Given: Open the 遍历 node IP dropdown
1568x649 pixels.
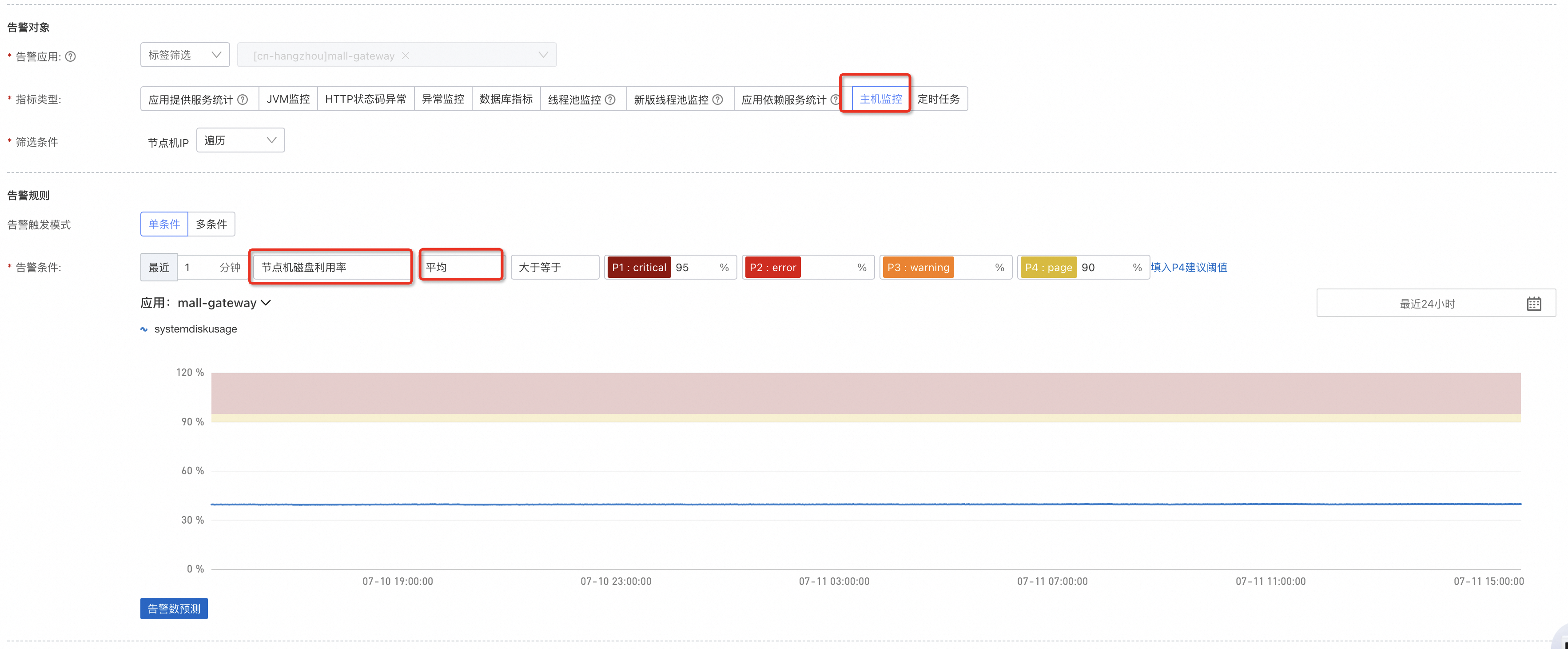Looking at the screenshot, I should [x=240, y=140].
